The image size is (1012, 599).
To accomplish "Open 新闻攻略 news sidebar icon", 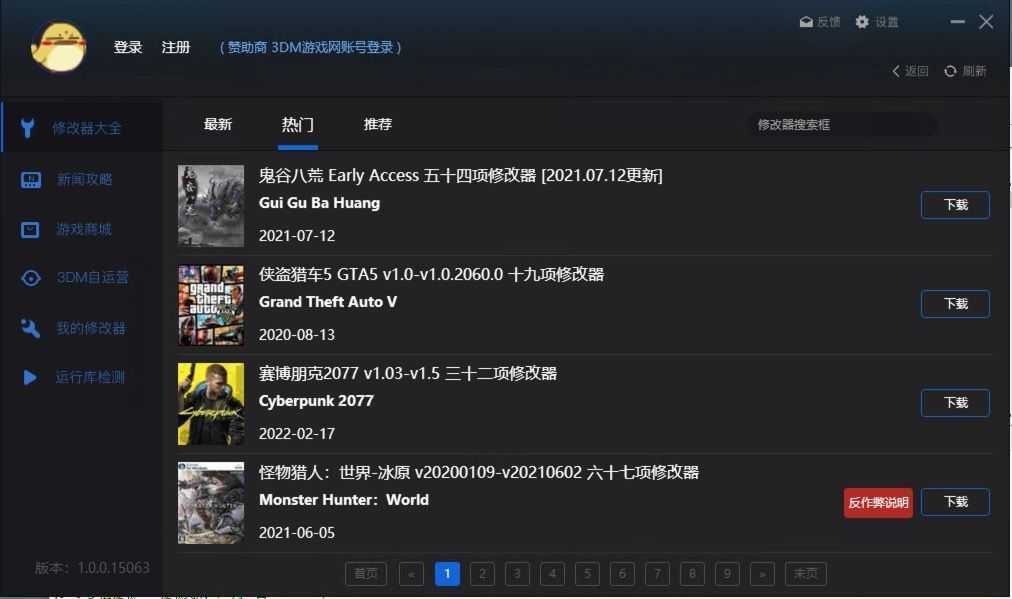I will pyautogui.click(x=30, y=180).
